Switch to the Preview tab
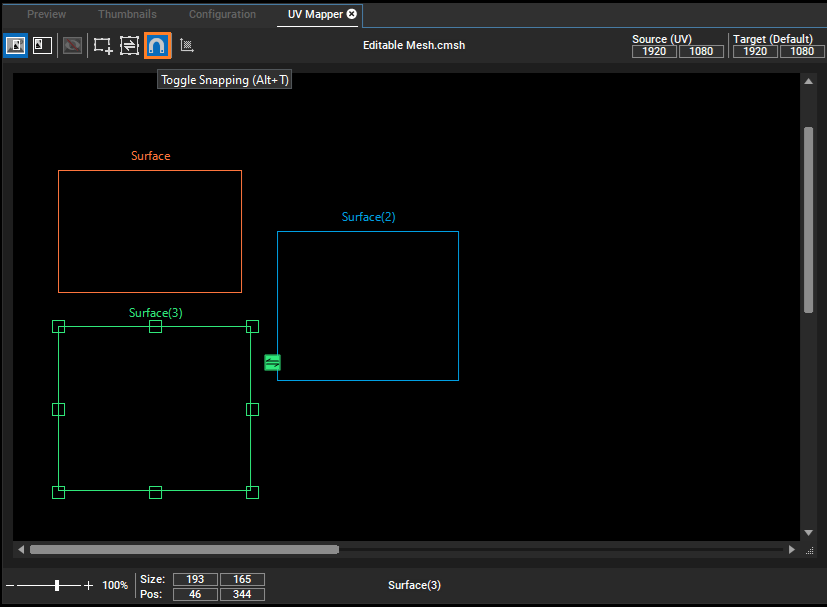 coord(46,14)
